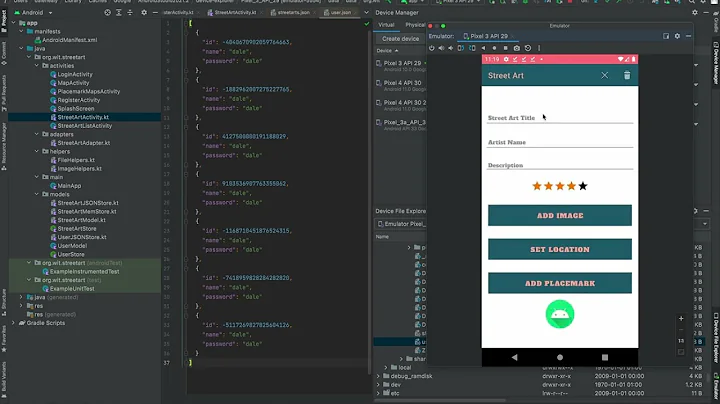Screen dimensions: 720x404
Task: Click Select Opened File target icon in Project panel
Action: pyautogui.click(x=107, y=12)
